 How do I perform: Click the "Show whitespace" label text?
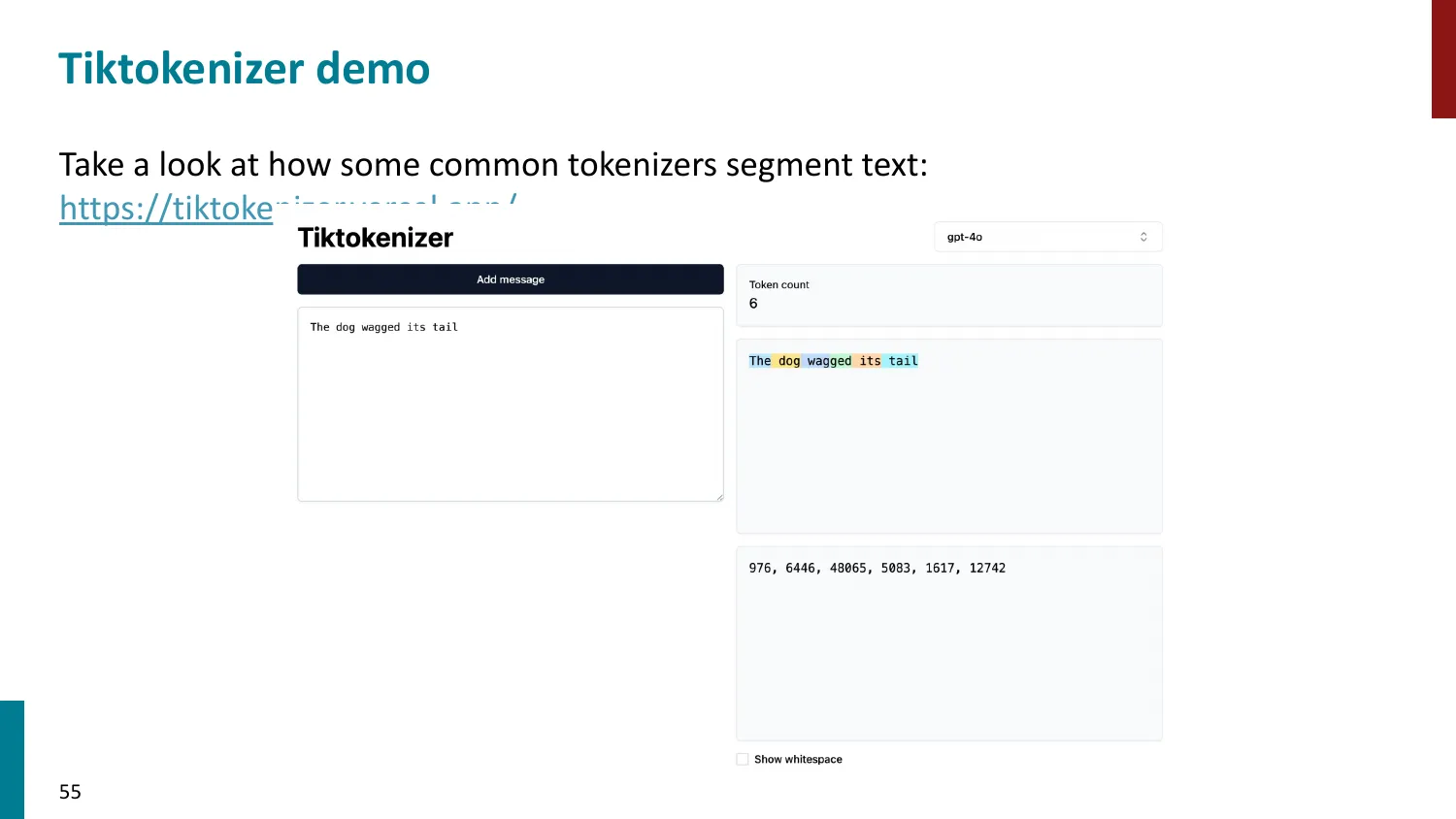pyautogui.click(x=798, y=760)
